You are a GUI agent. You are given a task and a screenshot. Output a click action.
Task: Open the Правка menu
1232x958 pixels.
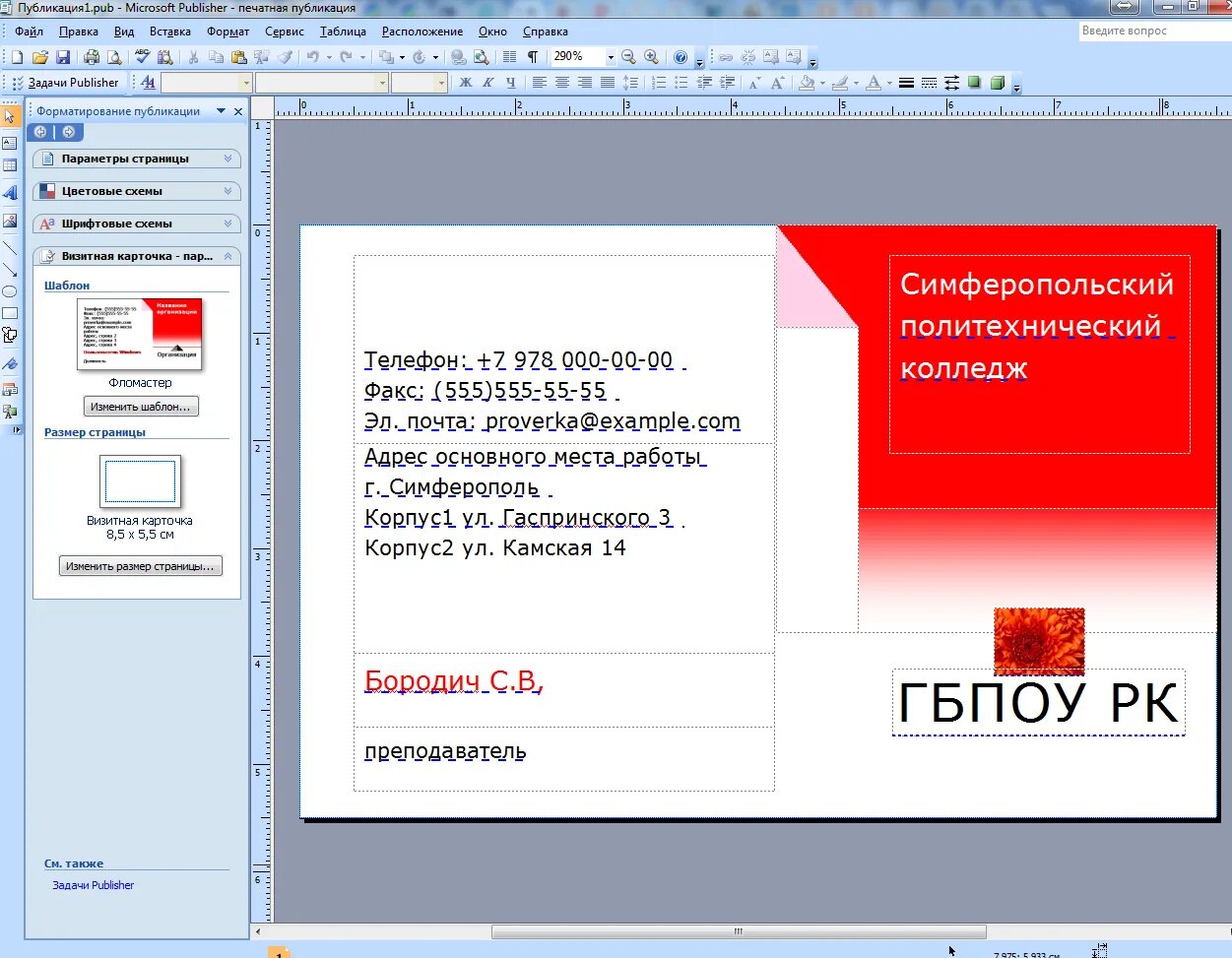(79, 32)
